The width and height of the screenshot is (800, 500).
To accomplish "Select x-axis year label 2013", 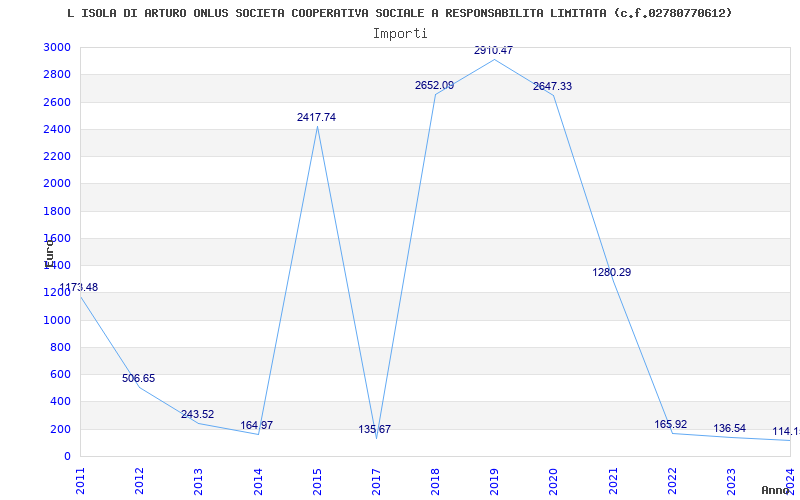I will [198, 481].
